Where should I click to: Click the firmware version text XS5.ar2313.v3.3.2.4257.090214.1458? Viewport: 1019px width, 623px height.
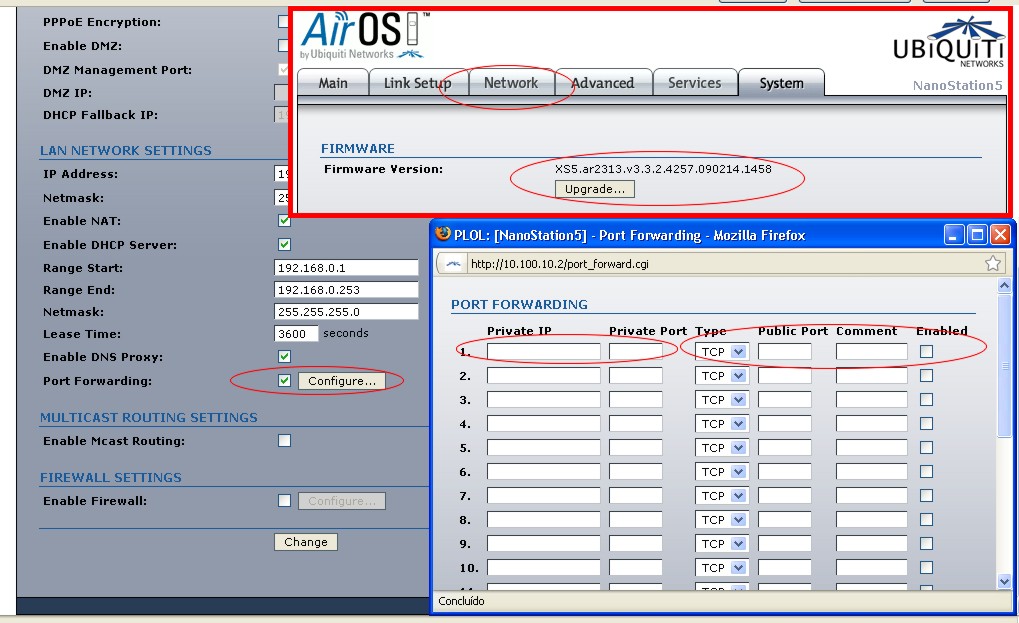point(663,169)
